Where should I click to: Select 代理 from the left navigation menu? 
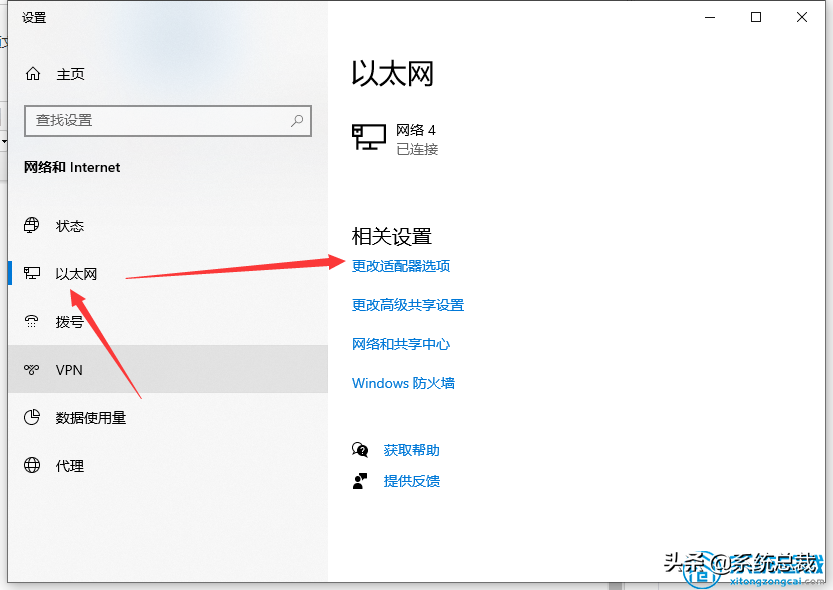[70, 466]
